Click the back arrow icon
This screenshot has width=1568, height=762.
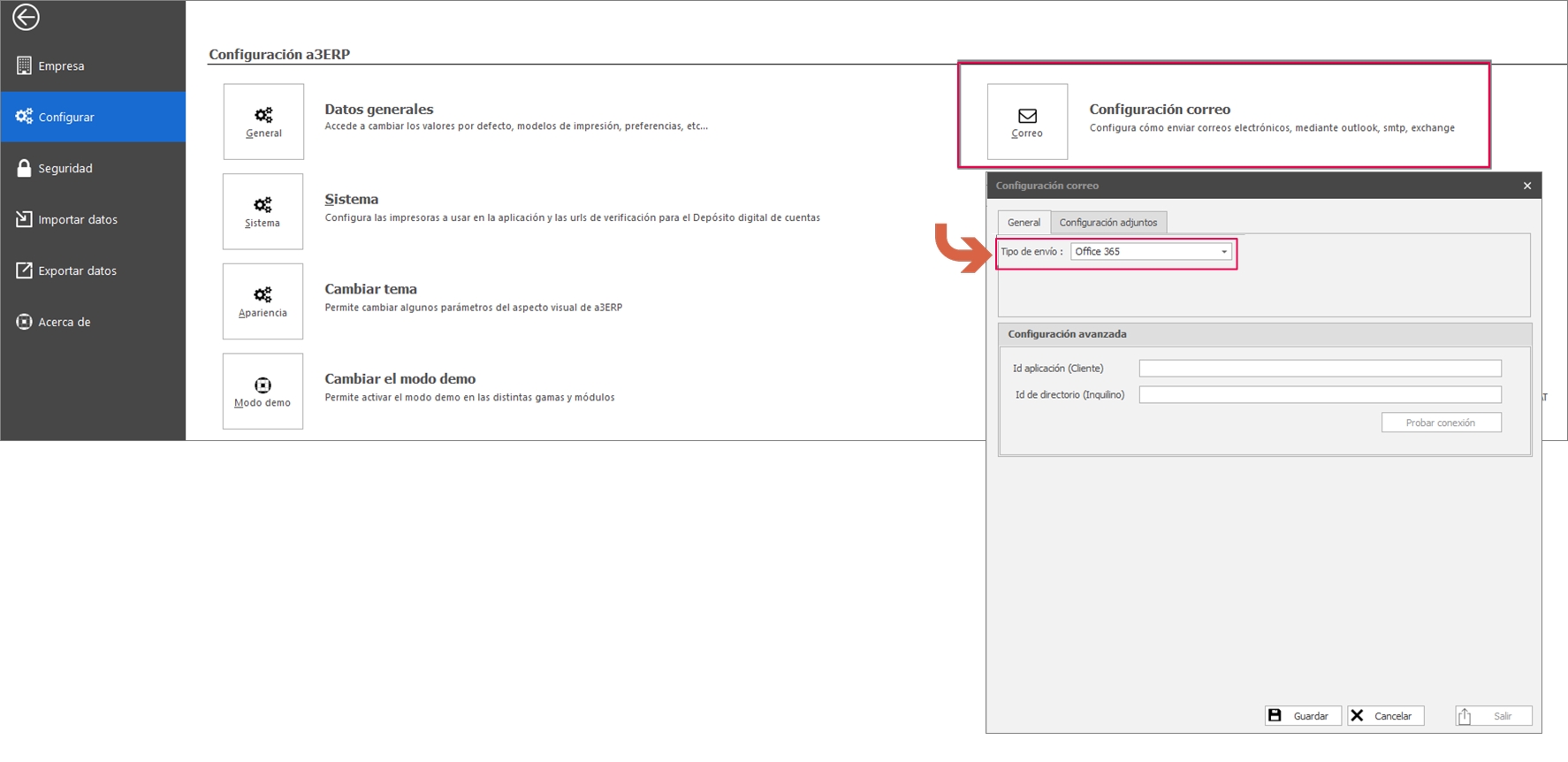[26, 17]
